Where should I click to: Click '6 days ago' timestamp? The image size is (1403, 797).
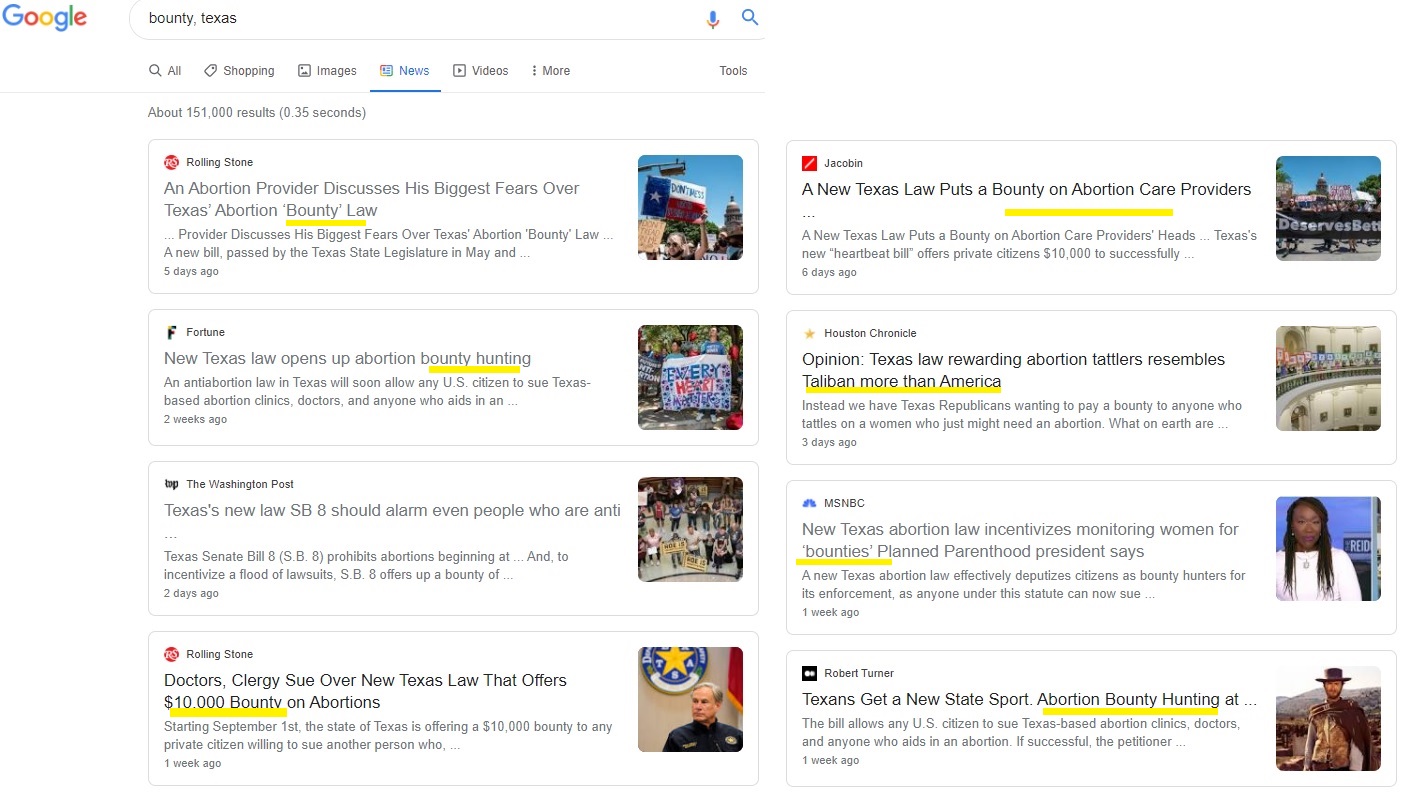829,272
